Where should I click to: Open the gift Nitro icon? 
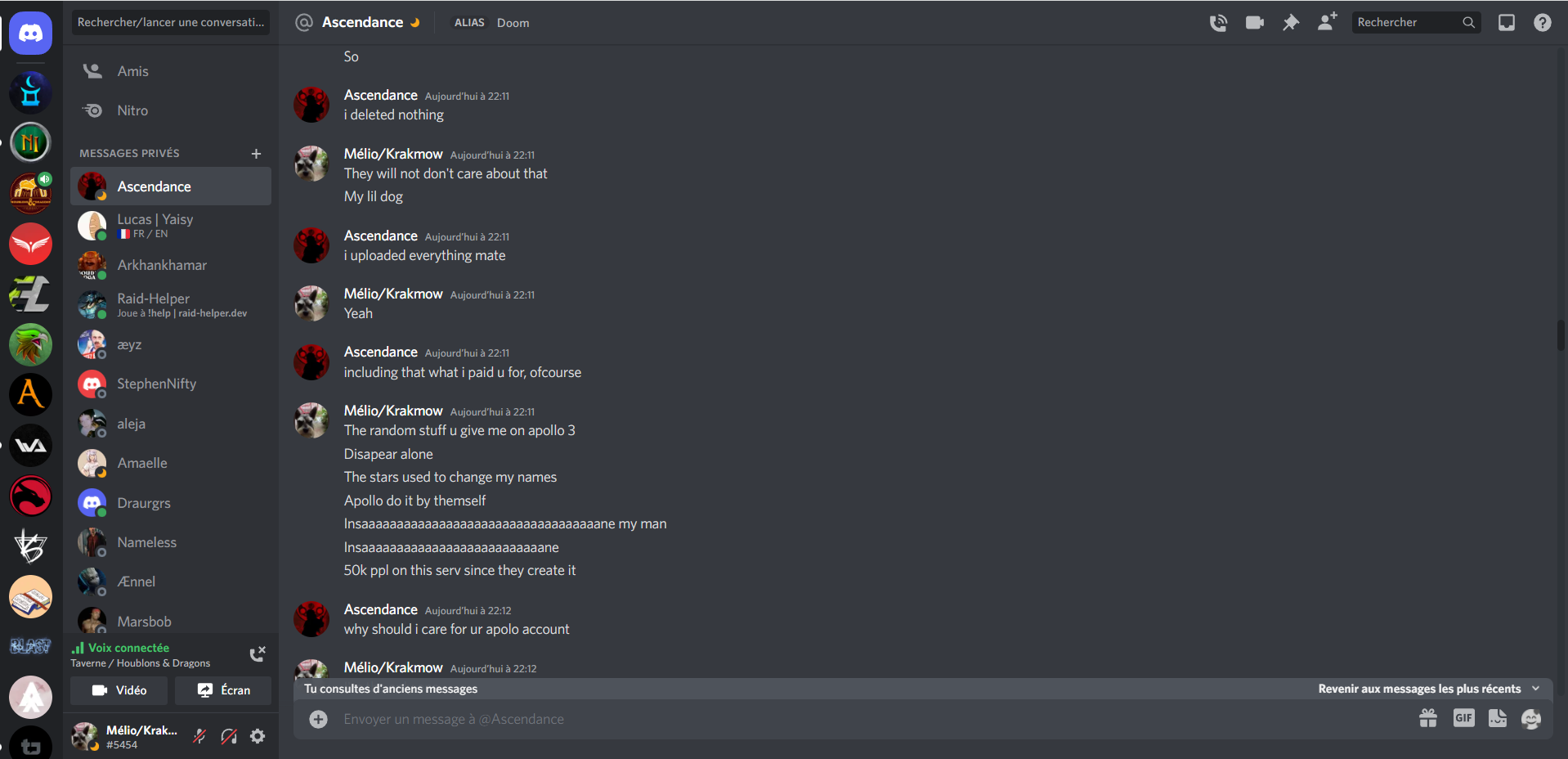click(x=1427, y=718)
